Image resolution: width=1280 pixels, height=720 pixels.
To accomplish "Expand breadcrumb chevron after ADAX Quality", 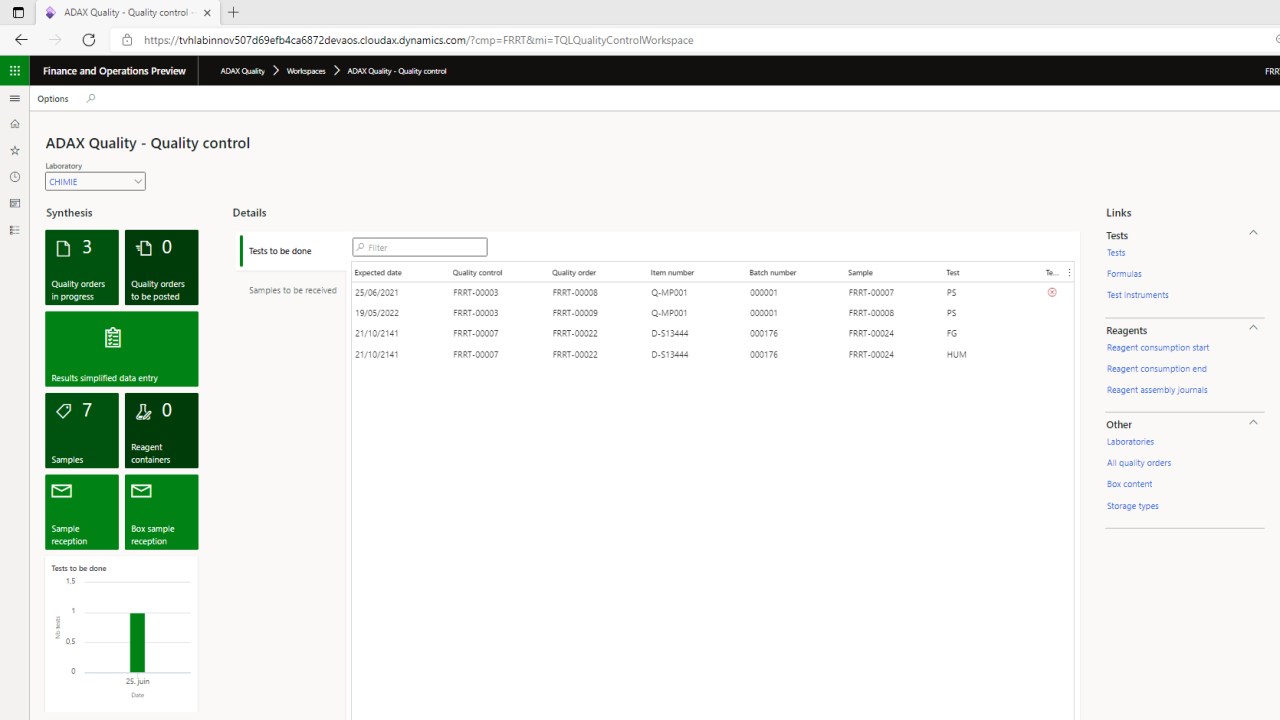I will (x=275, y=71).
